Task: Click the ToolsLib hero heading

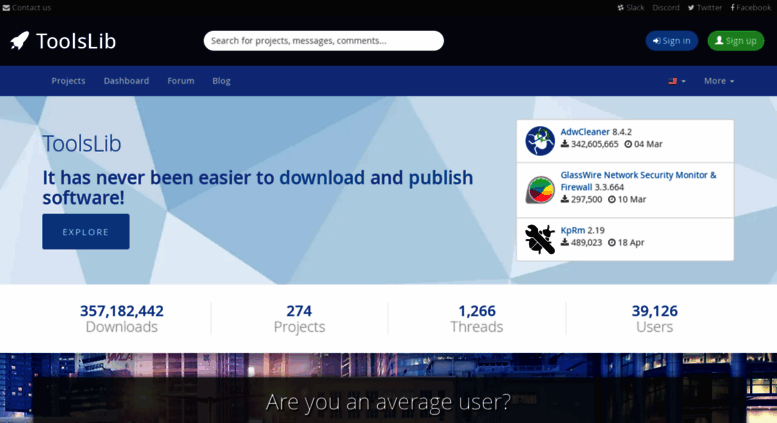Action: point(82,144)
